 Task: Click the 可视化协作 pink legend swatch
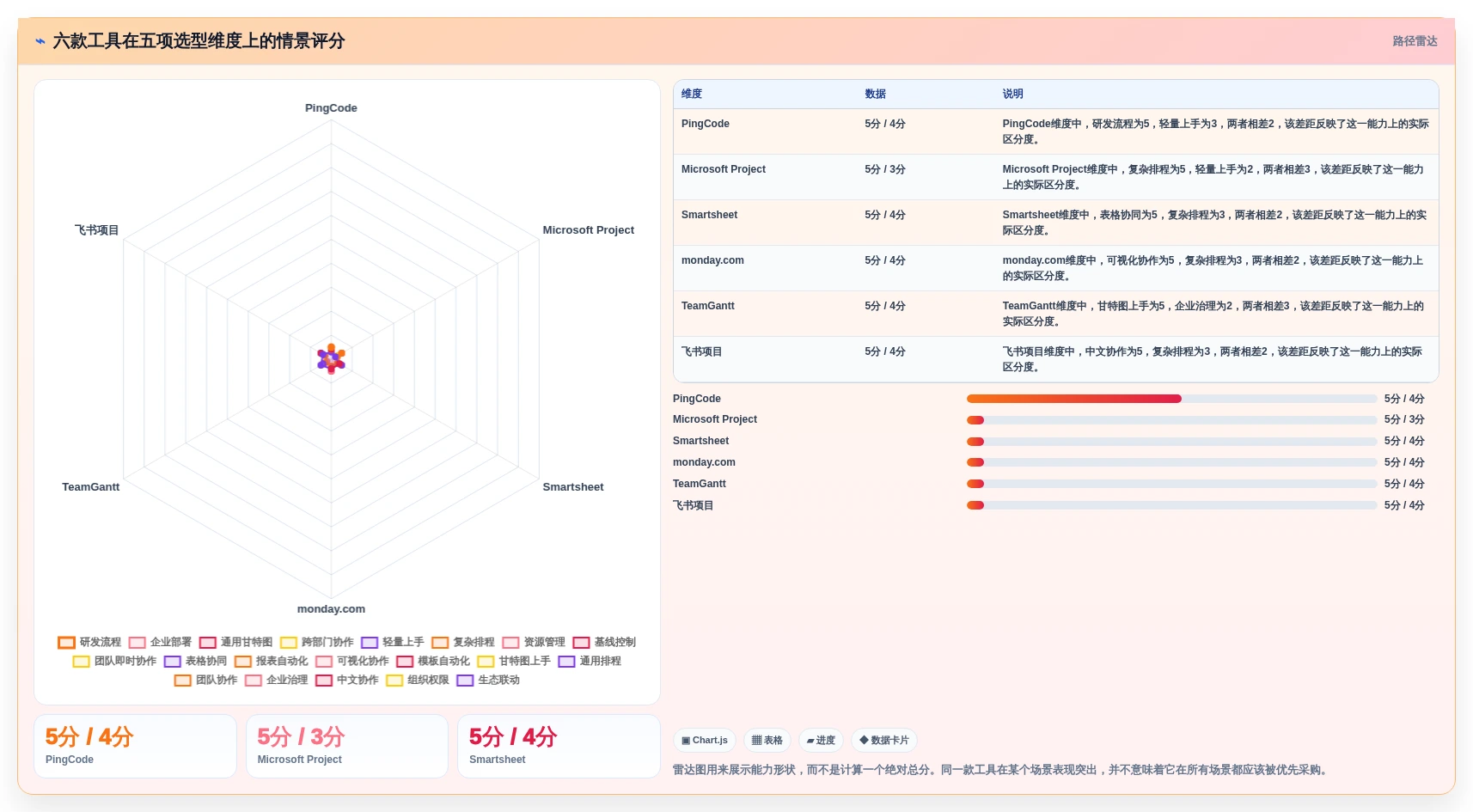(324, 662)
